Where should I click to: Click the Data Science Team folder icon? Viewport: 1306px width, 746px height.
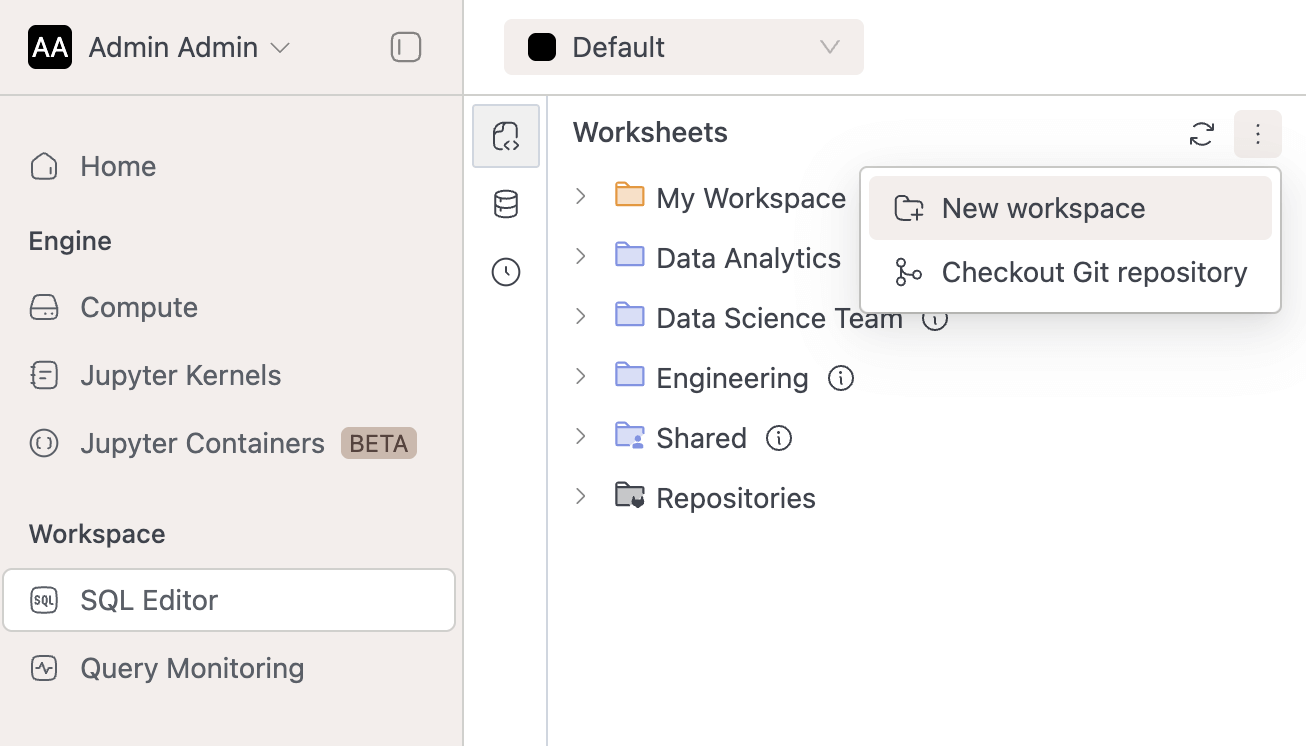click(630, 315)
